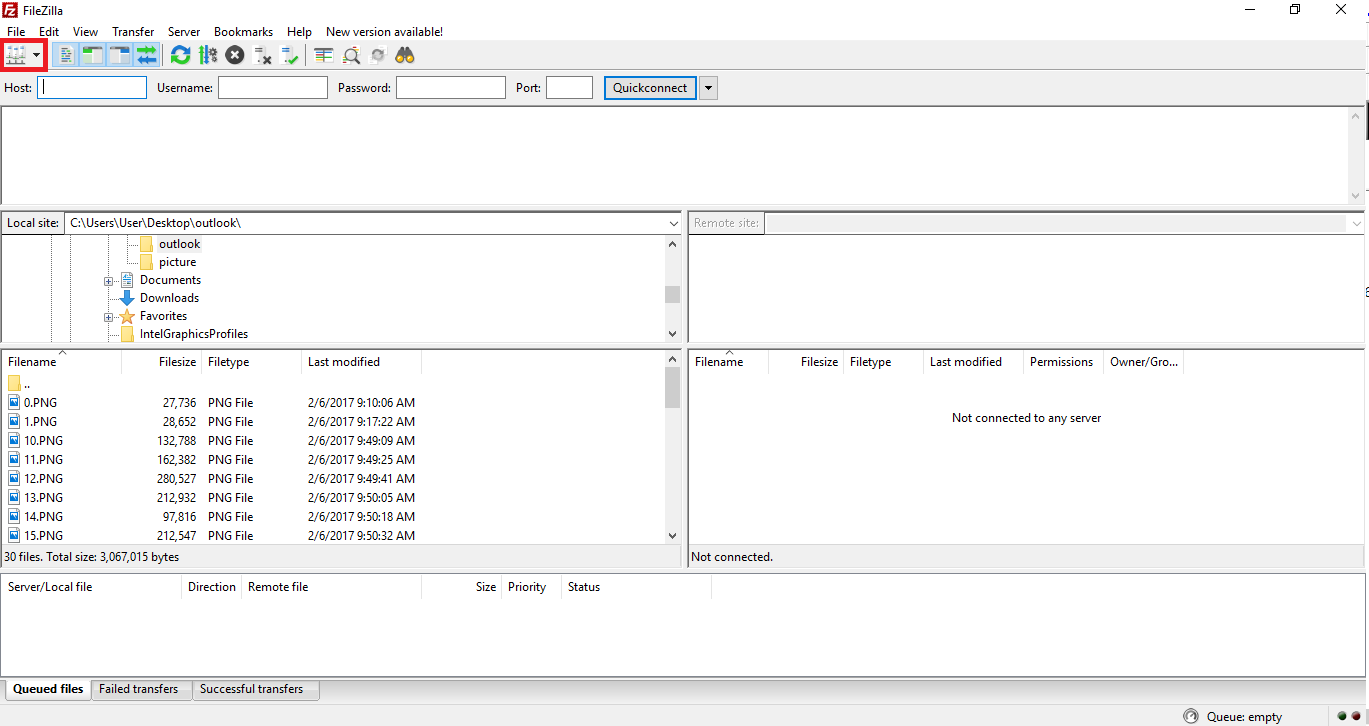Click the Quickconnect button
The image size is (1369, 726).
(650, 88)
